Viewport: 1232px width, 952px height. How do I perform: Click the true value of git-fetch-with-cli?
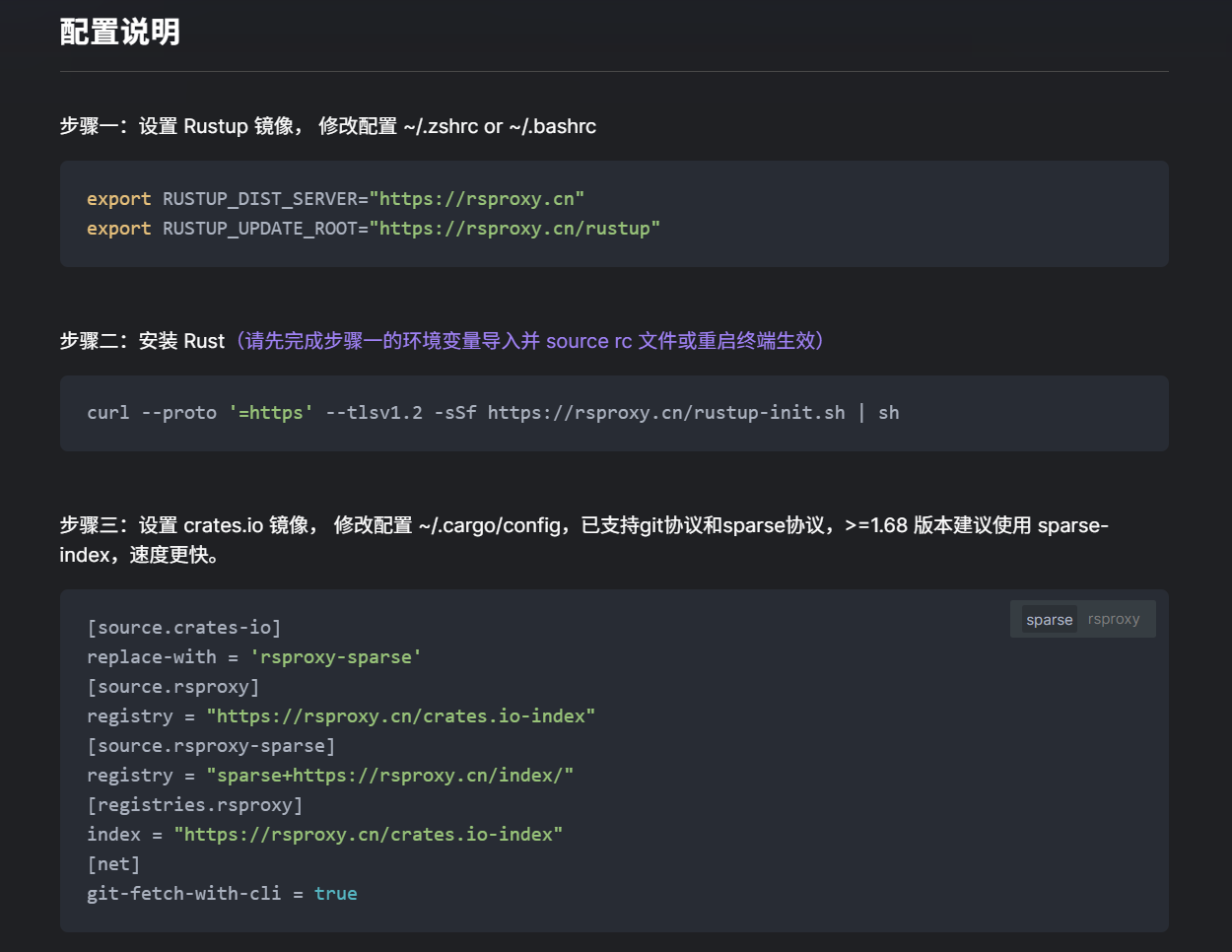[336, 894]
